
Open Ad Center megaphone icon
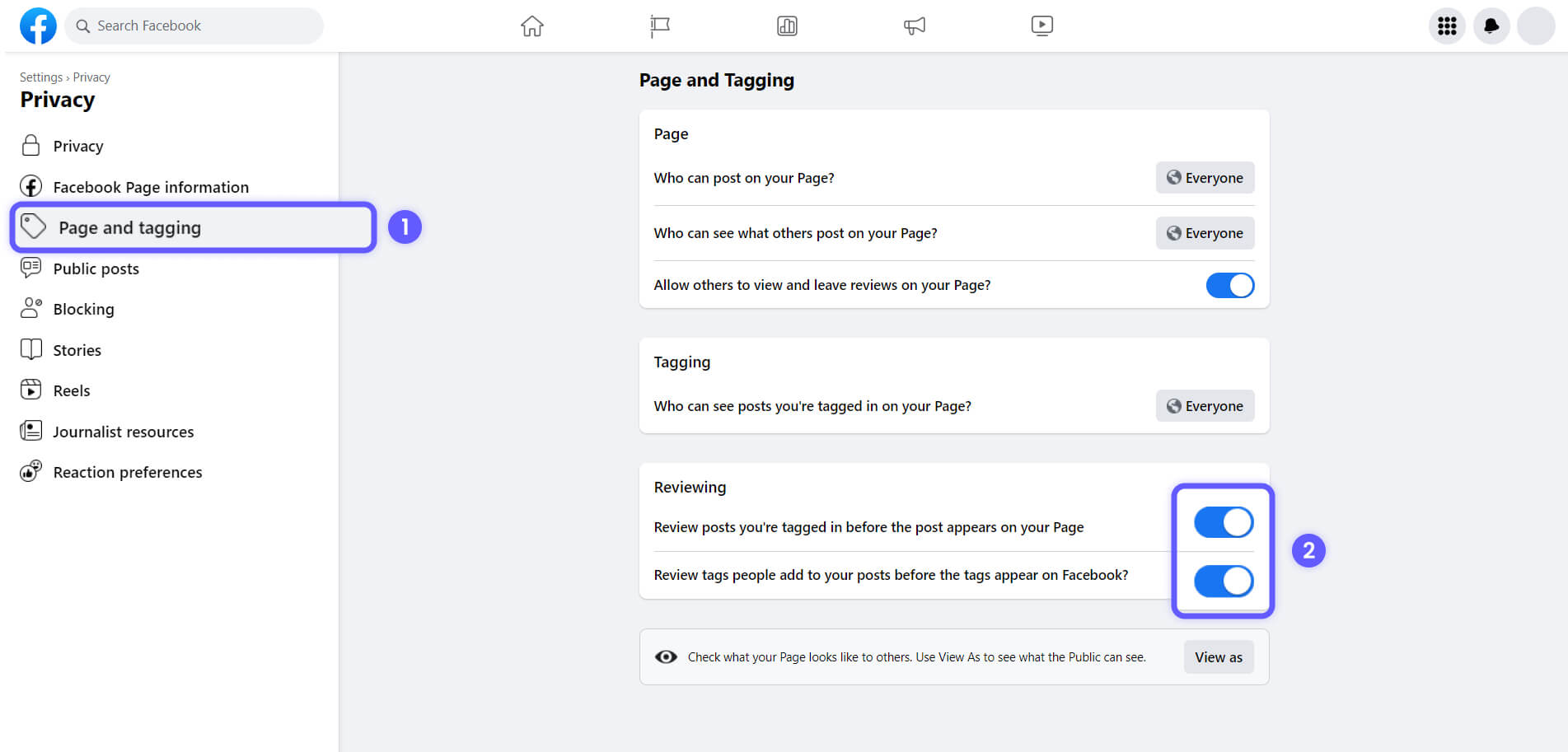pyautogui.click(x=915, y=26)
